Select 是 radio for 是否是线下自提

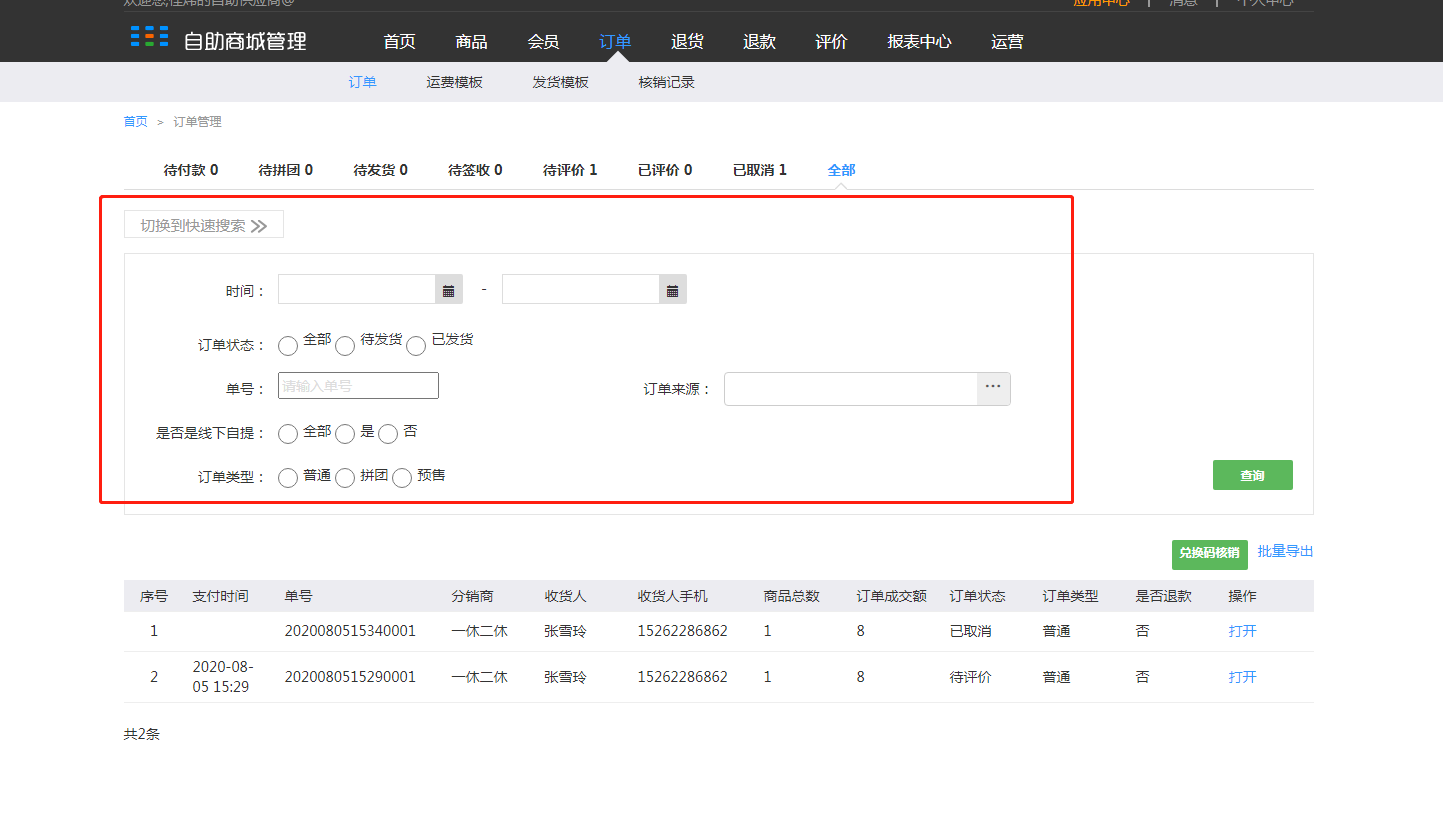pyautogui.click(x=345, y=434)
